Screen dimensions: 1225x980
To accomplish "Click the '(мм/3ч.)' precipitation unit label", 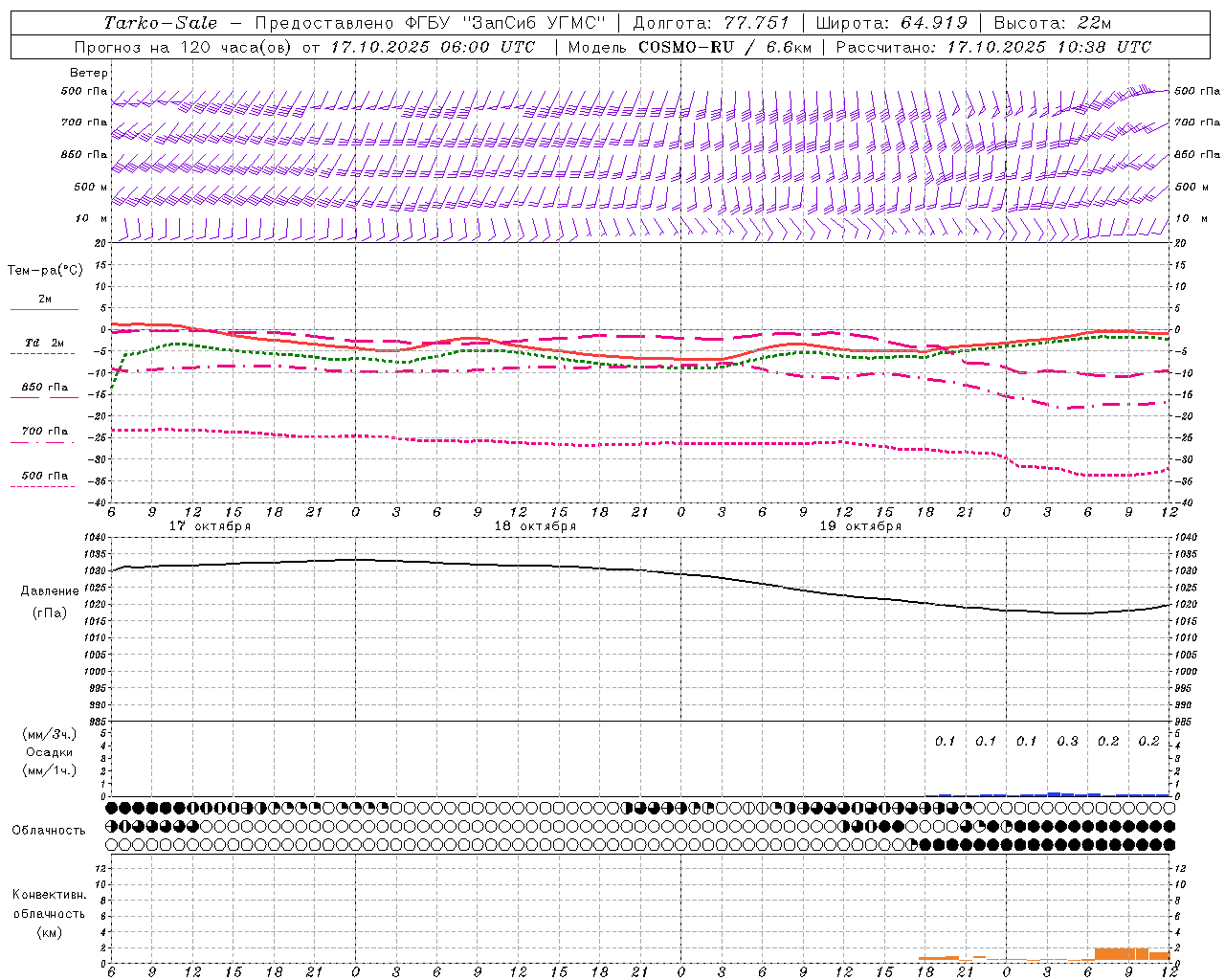I will [x=50, y=735].
